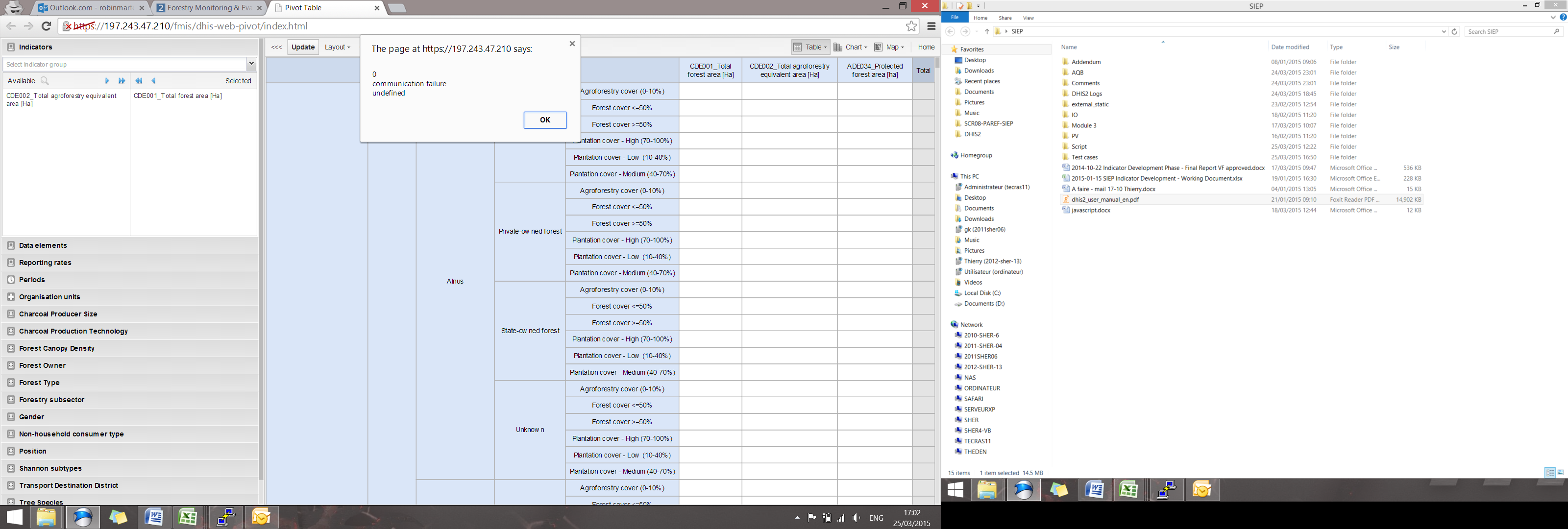This screenshot has height=529, width=1568.
Task: Click the select-all double right arrow icon
Action: point(122,81)
